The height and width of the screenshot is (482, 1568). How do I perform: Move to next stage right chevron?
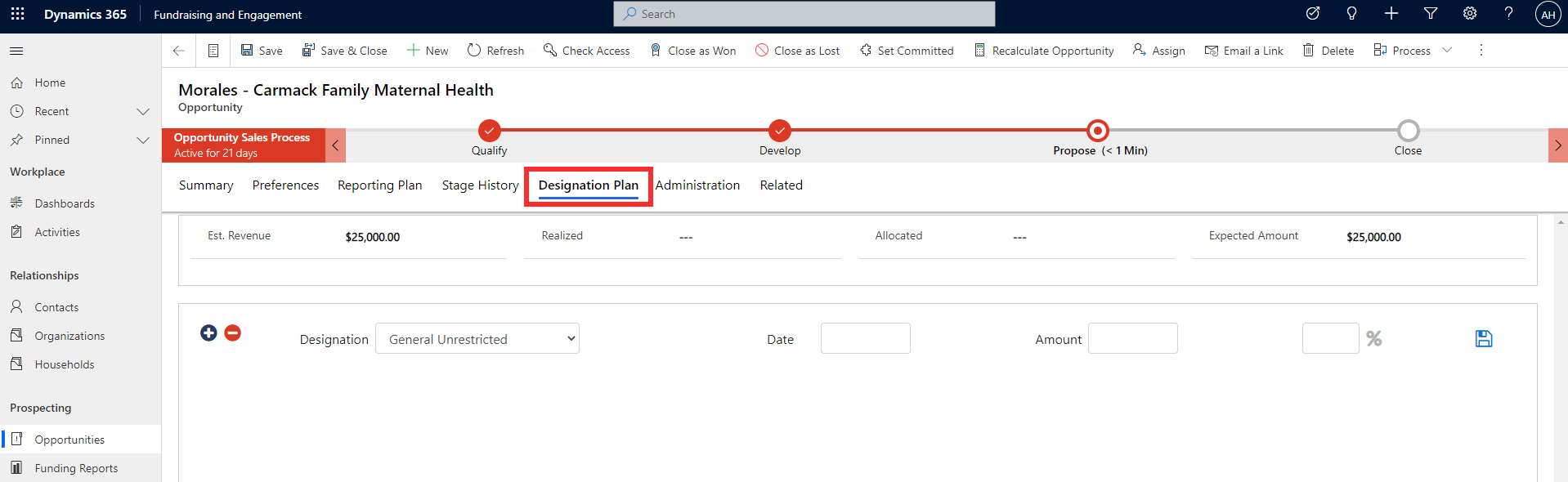tap(1558, 145)
